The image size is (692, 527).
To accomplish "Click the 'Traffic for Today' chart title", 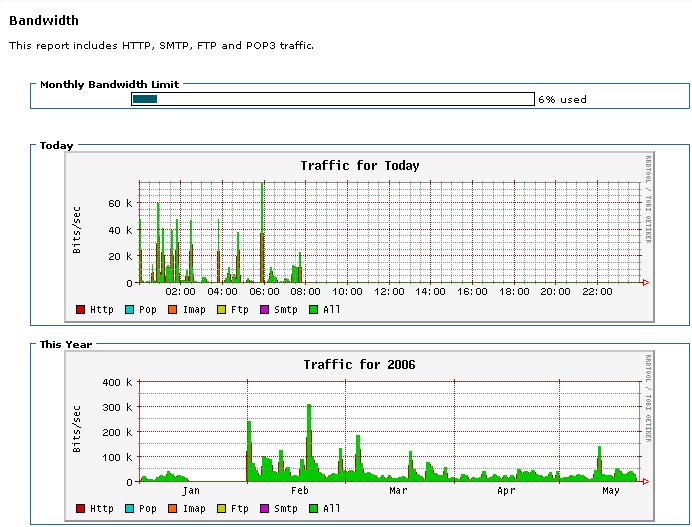I will [x=360, y=166].
